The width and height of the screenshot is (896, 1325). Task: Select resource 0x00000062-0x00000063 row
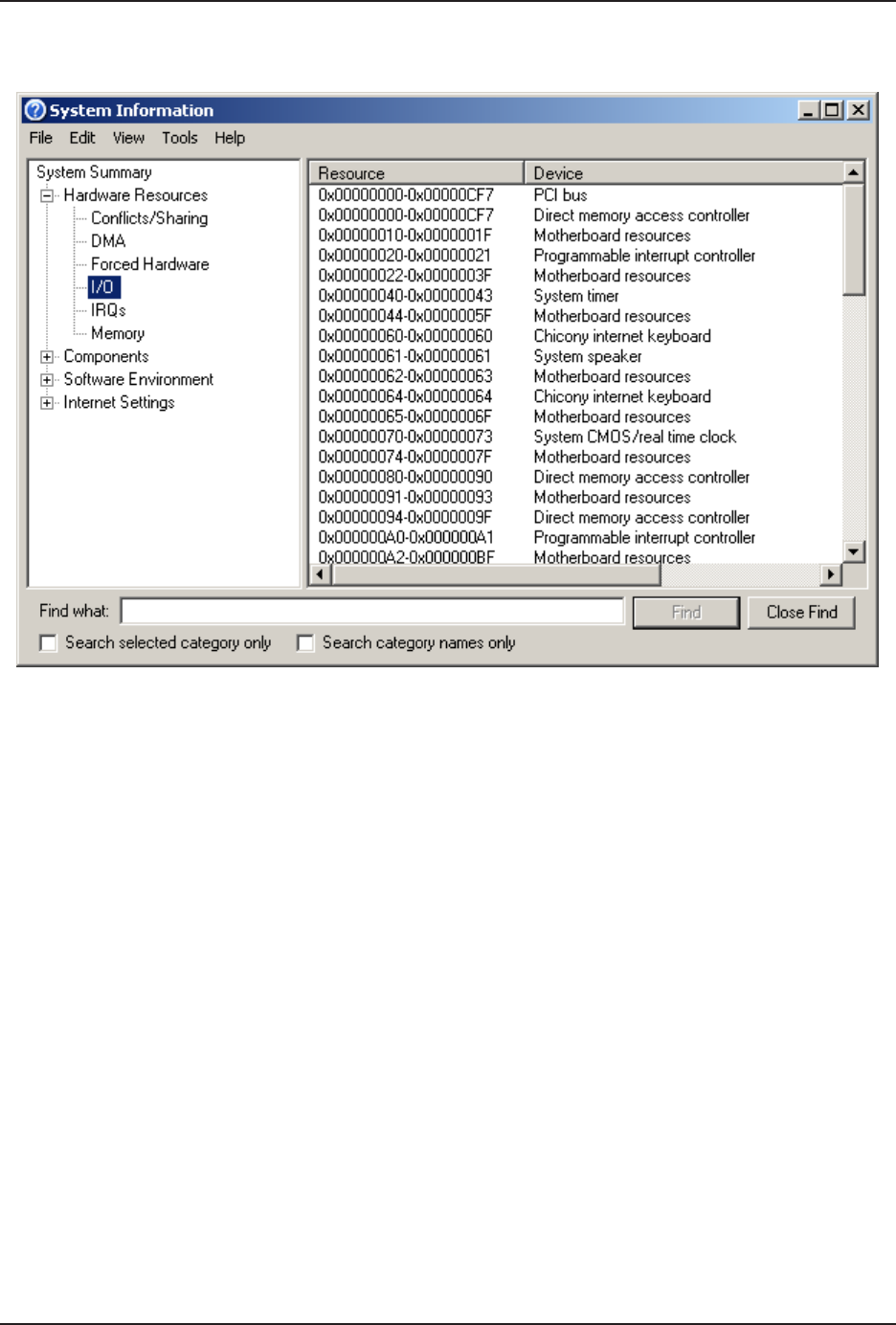[576, 376]
